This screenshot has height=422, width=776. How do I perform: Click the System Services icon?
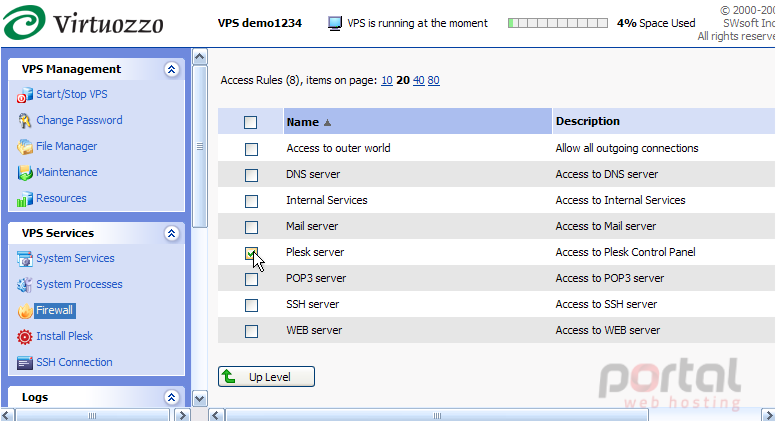click(24, 259)
